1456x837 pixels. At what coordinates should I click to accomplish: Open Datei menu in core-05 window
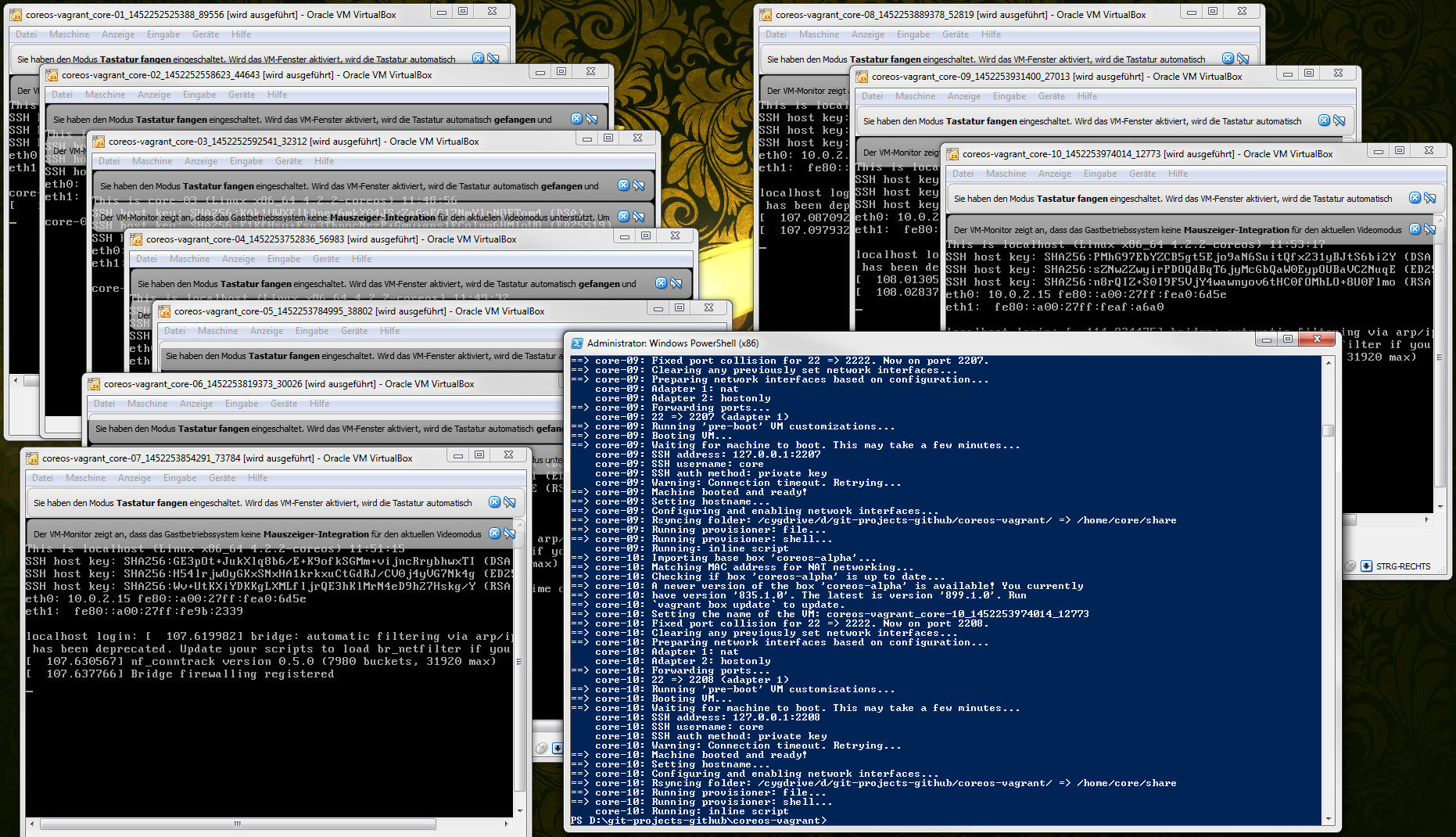pyautogui.click(x=174, y=331)
